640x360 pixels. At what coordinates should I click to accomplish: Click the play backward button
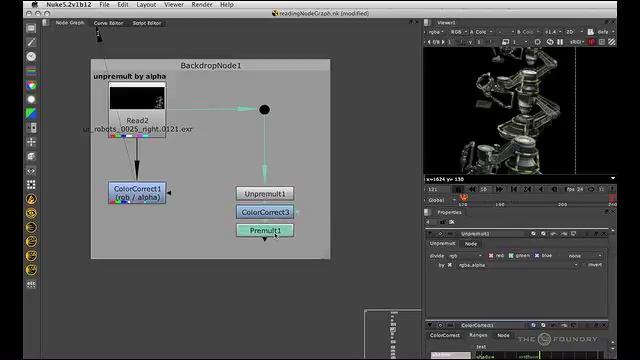541,189
